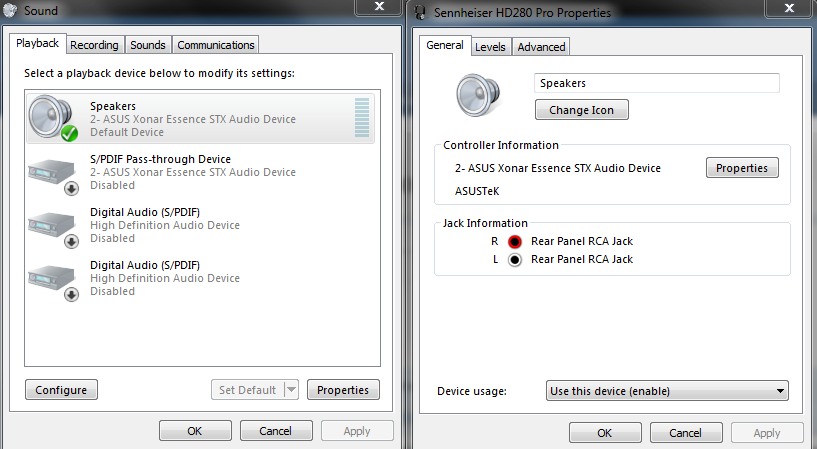The image size is (817, 449).
Task: Expand the Set Default dropdown arrow
Action: (x=291, y=390)
